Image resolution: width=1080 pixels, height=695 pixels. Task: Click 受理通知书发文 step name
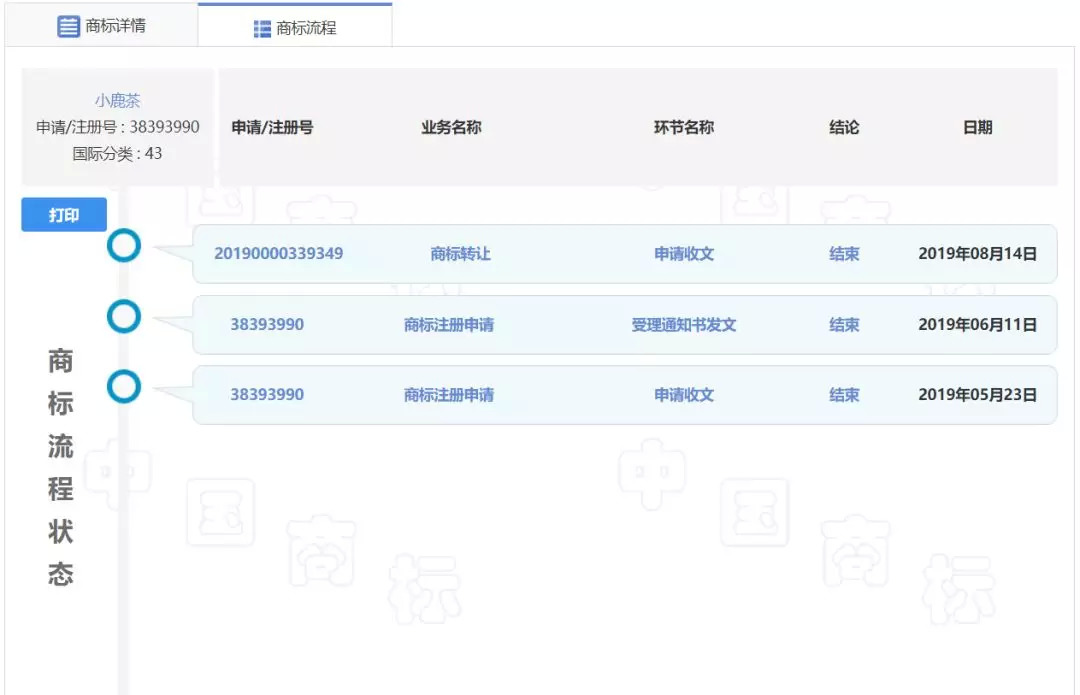point(684,325)
